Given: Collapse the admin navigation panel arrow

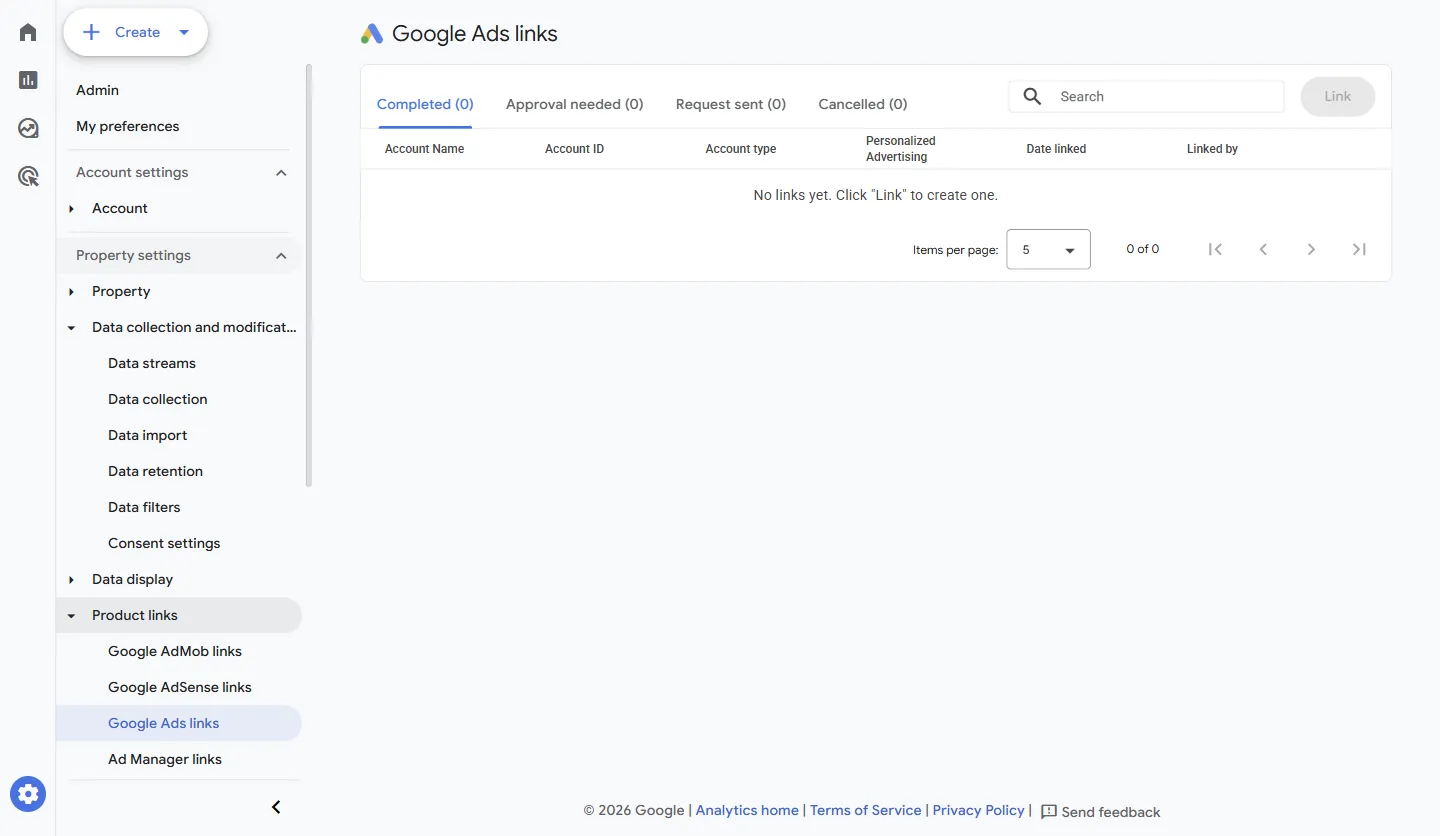Looking at the screenshot, I should 277,807.
